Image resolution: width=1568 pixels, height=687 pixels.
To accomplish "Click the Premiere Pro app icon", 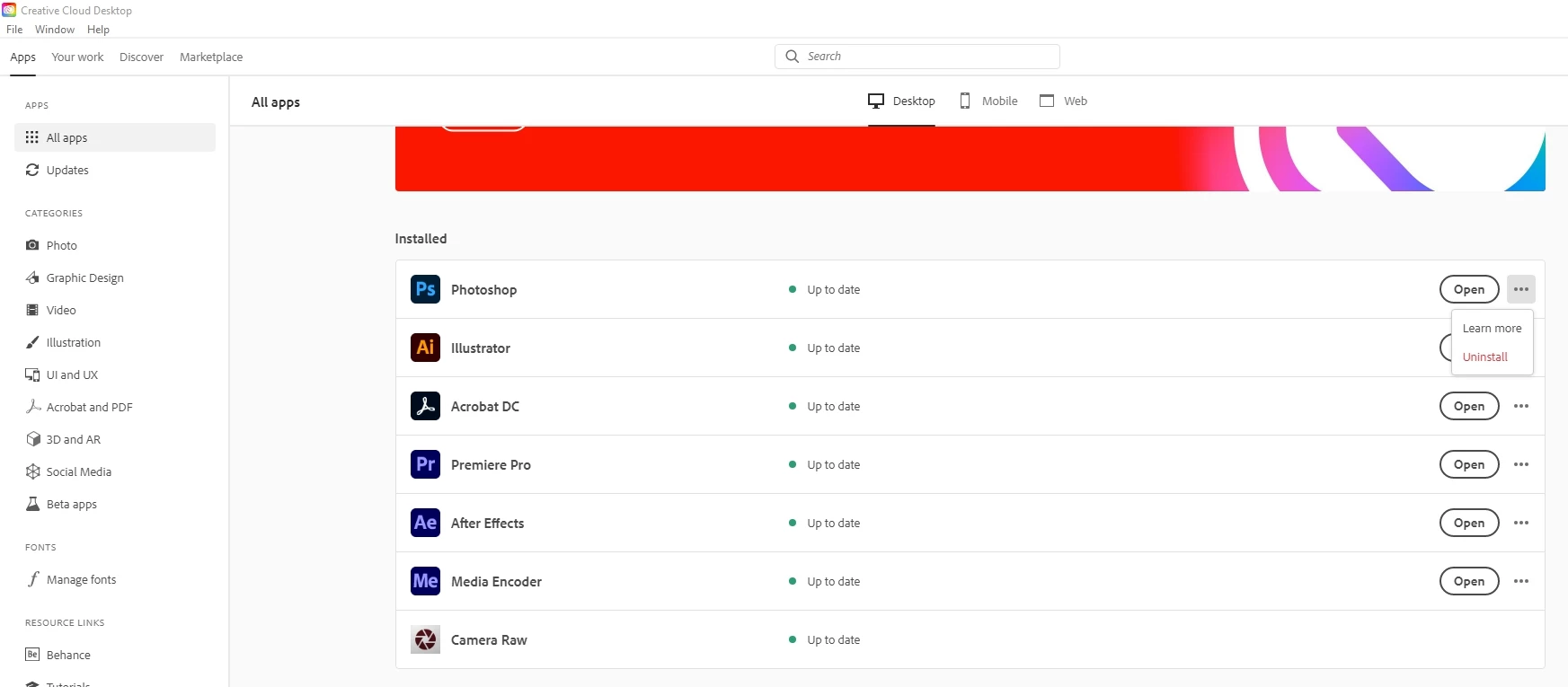I will point(425,464).
